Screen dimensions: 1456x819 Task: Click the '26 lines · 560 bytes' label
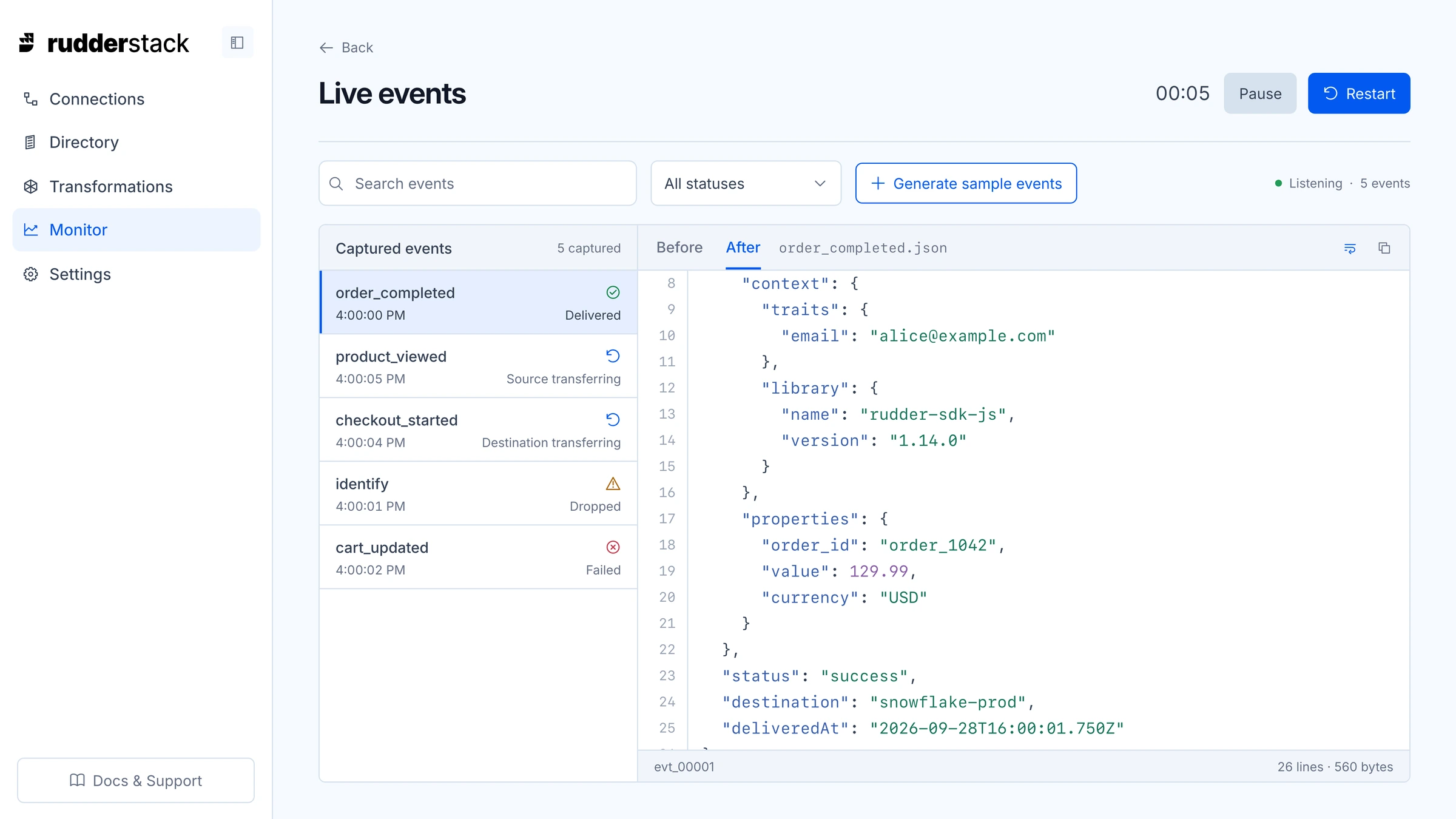[1335, 767]
